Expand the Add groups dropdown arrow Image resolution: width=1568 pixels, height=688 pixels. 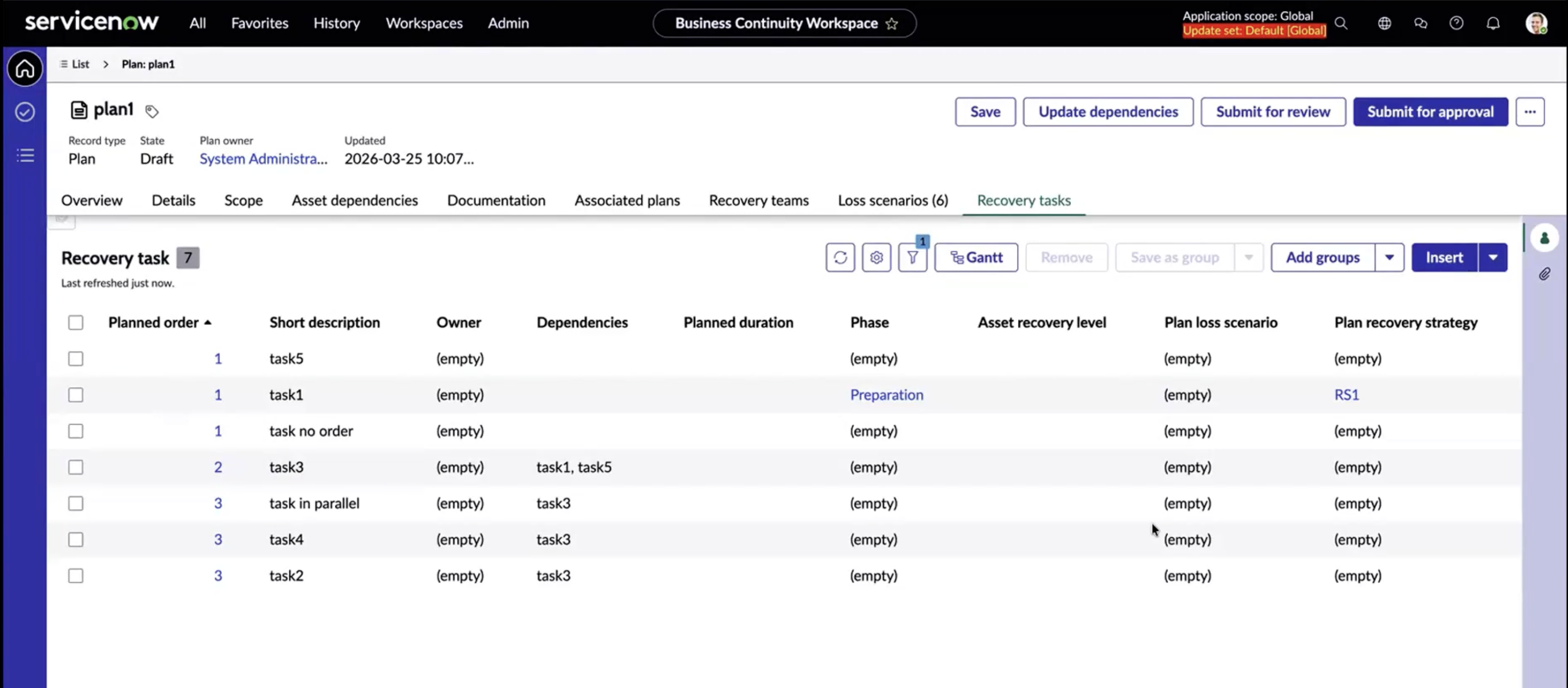1389,257
